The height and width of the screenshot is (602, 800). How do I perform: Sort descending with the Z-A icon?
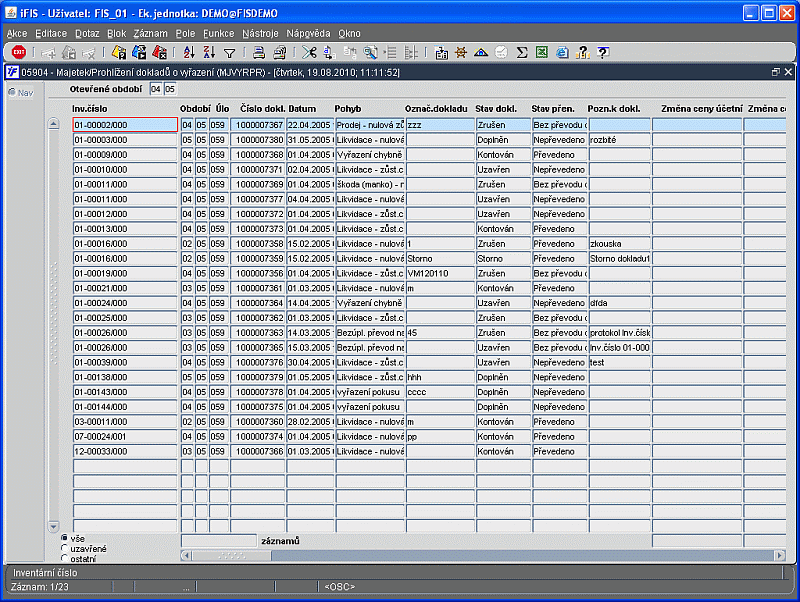pyautogui.click(x=209, y=52)
